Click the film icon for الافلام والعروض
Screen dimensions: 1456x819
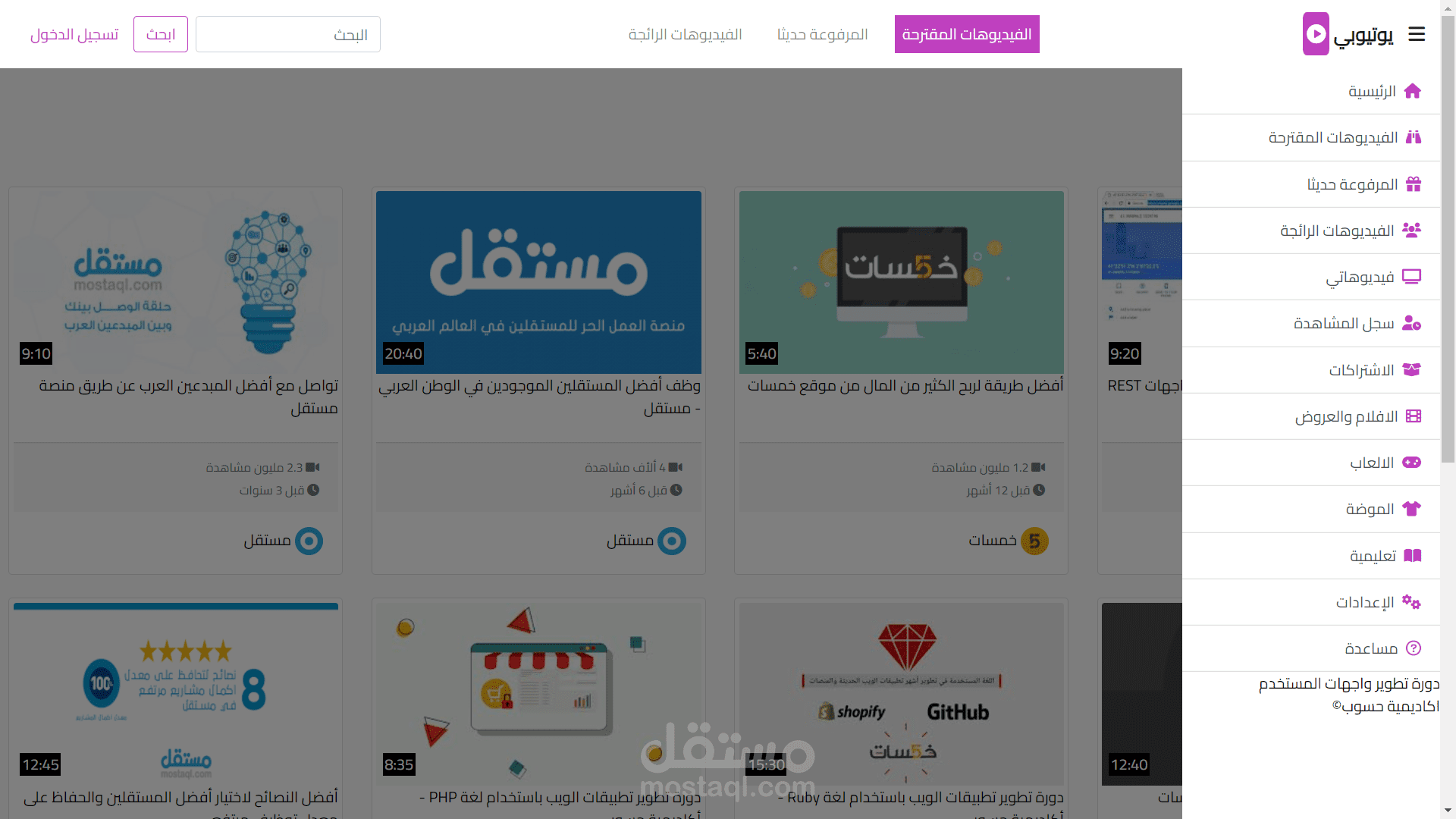(x=1413, y=416)
